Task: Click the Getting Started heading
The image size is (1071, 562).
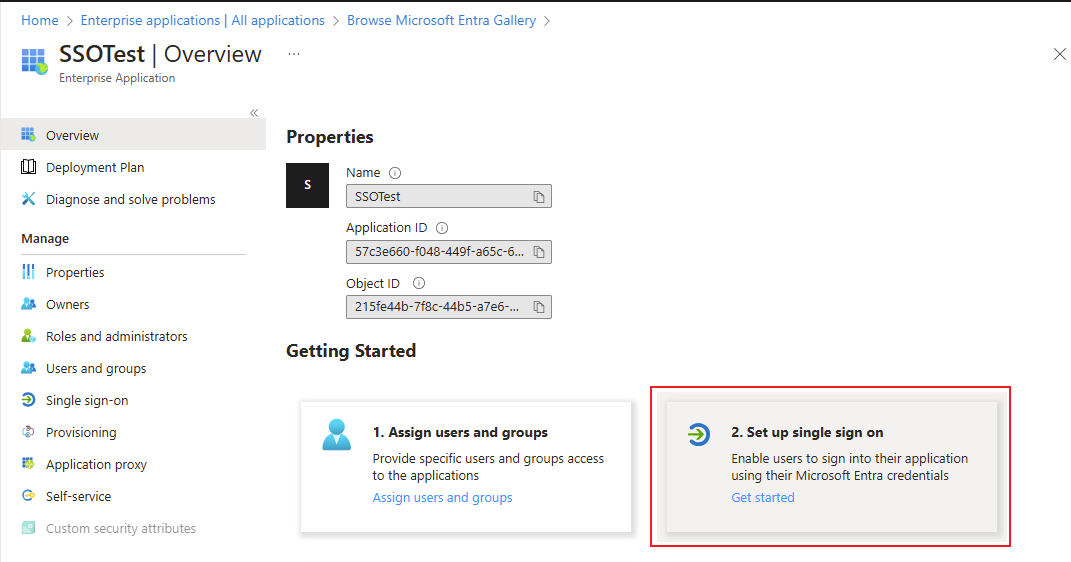Action: pyautogui.click(x=351, y=351)
